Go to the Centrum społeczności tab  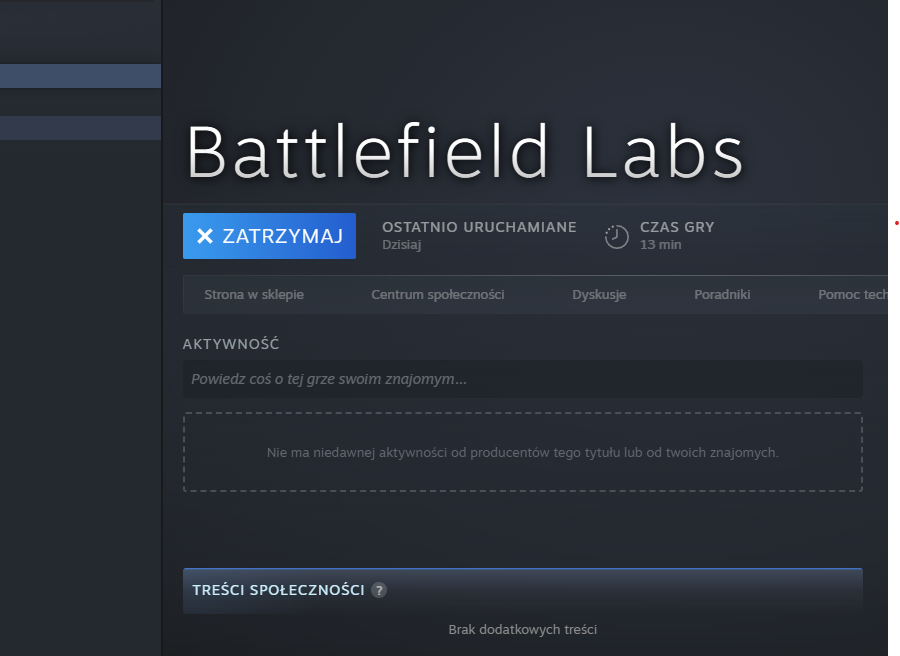[437, 295]
